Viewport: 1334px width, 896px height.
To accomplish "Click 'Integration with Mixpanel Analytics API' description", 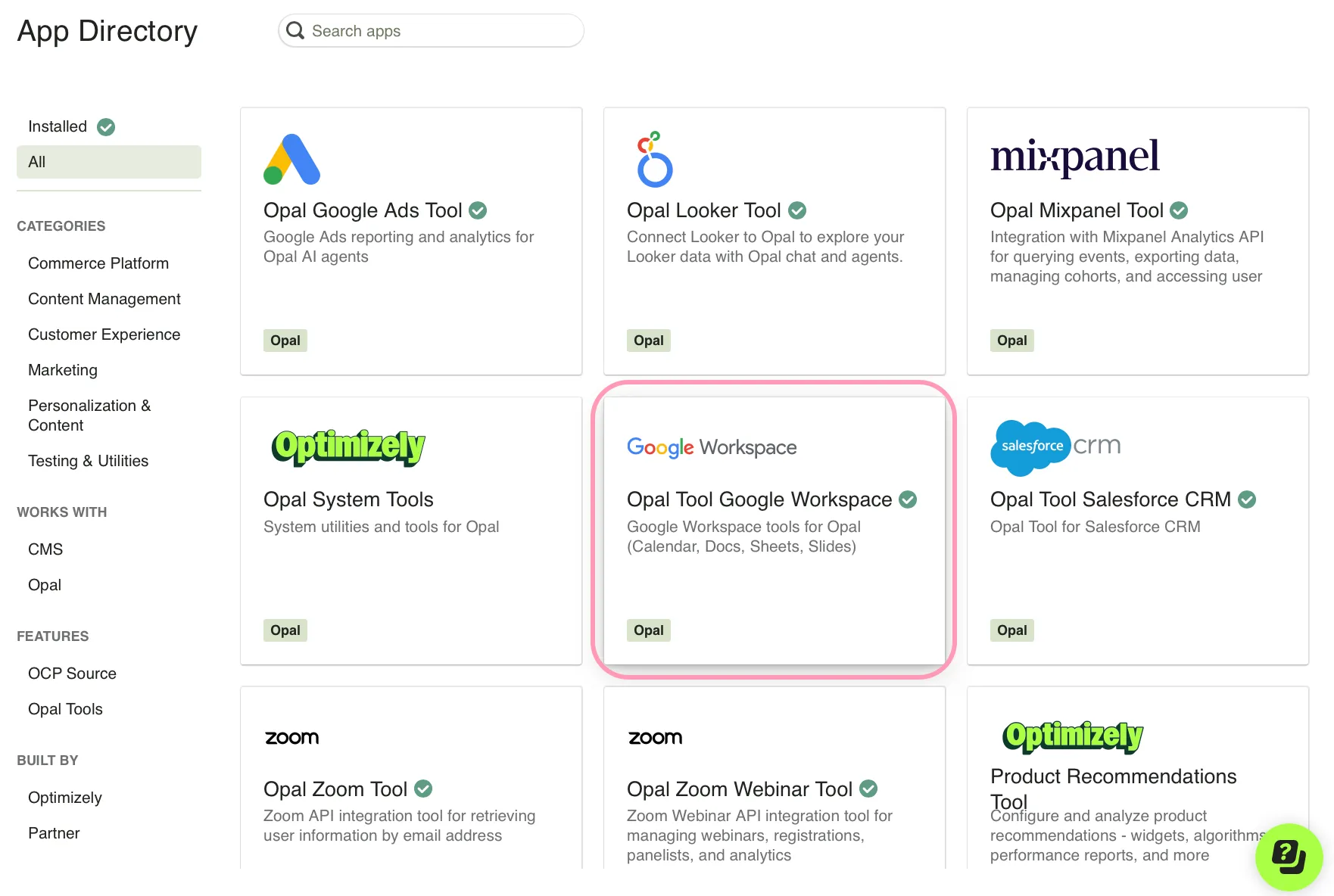I will (x=1127, y=257).
